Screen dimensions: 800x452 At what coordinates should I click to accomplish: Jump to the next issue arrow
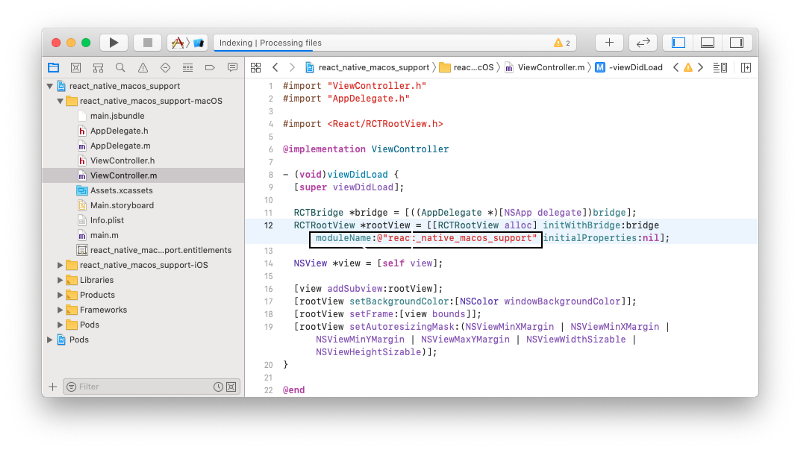coord(701,67)
